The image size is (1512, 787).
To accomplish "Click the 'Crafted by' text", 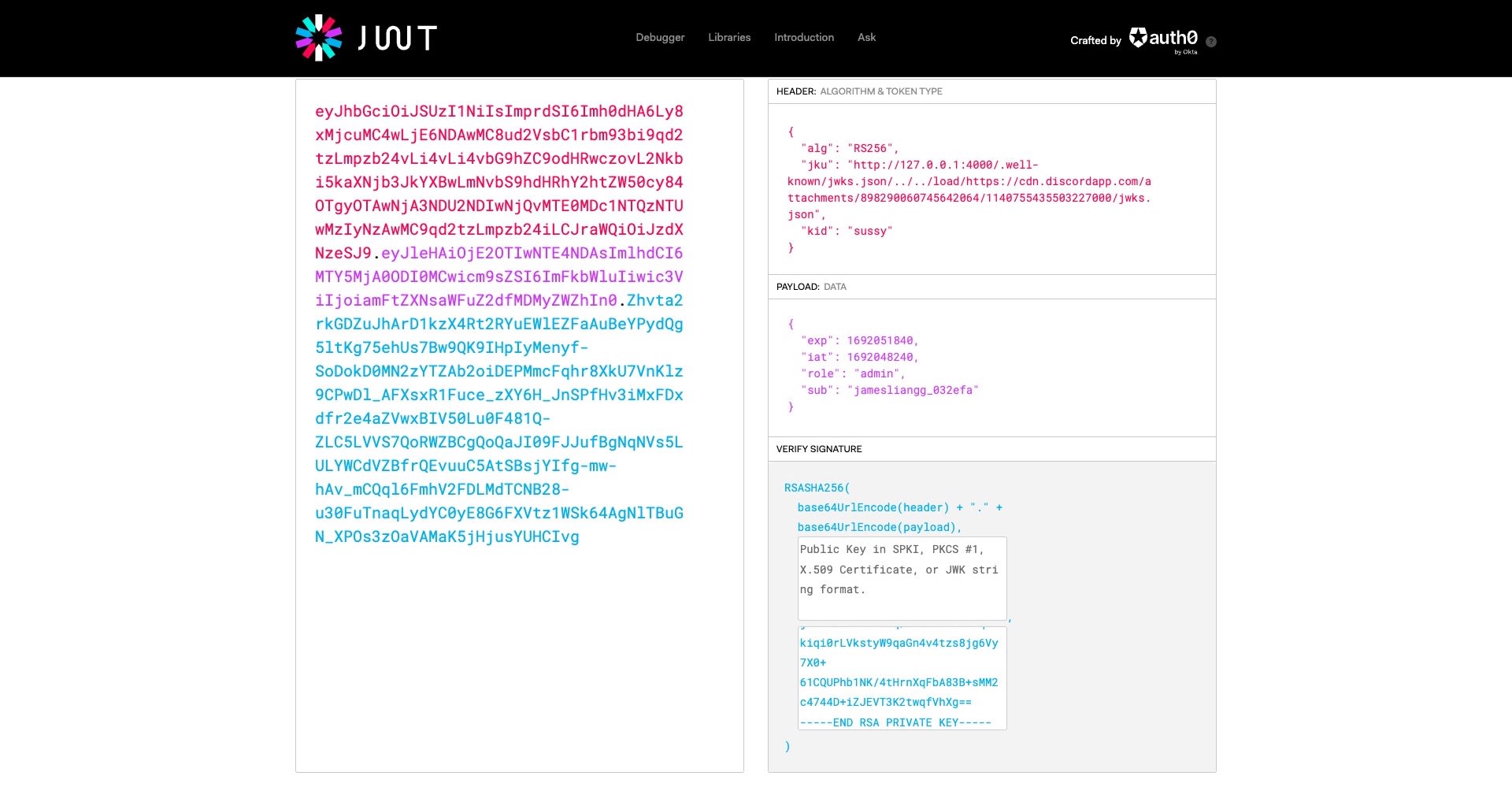I will (x=1095, y=40).
